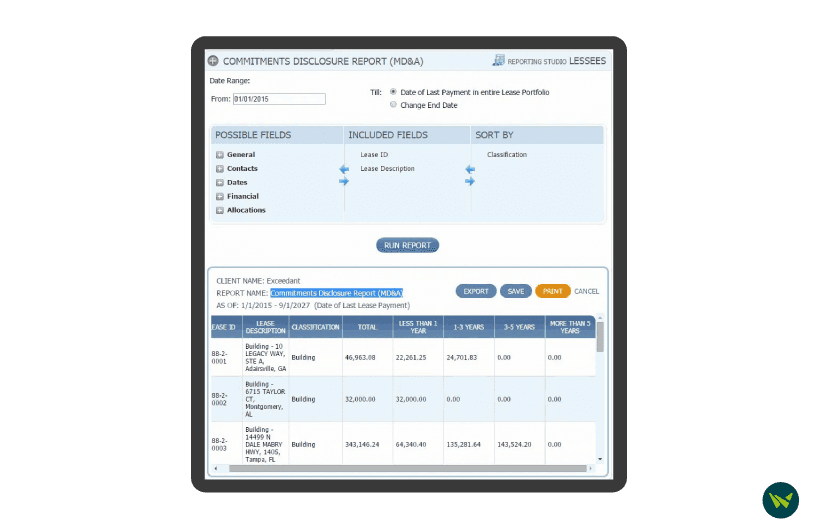Save the report
The image size is (818, 528).
(516, 291)
